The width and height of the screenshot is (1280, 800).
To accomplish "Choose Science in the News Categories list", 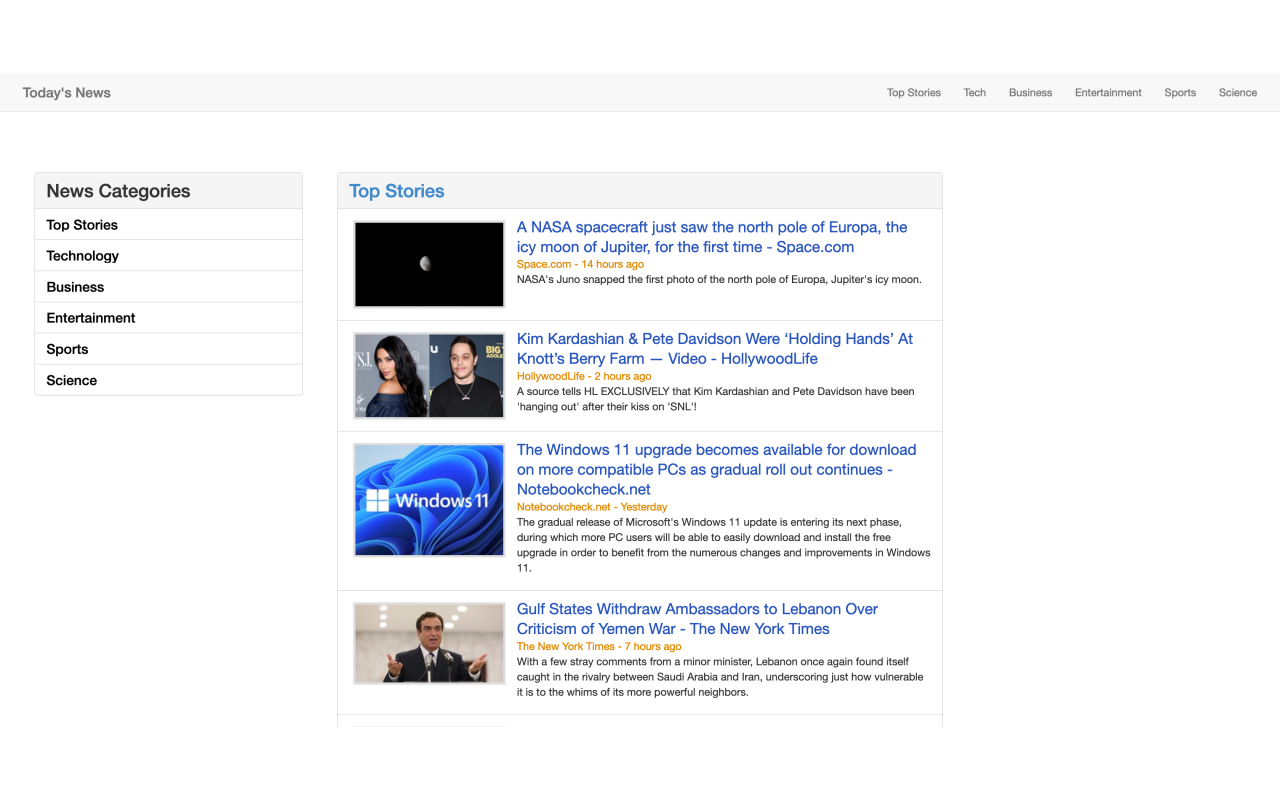I will point(71,380).
